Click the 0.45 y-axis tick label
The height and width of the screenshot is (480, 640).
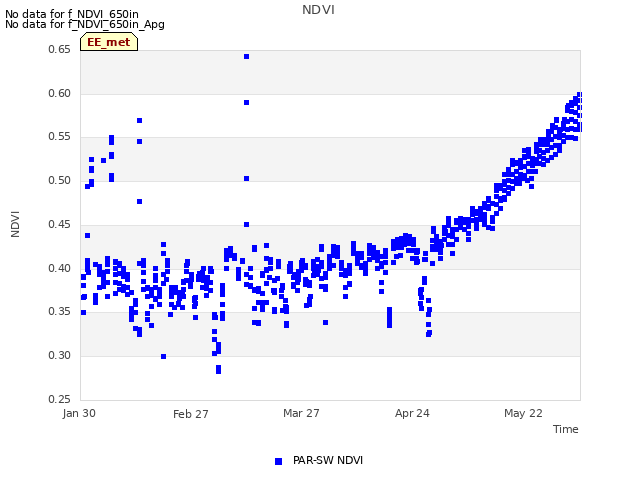click(60, 224)
